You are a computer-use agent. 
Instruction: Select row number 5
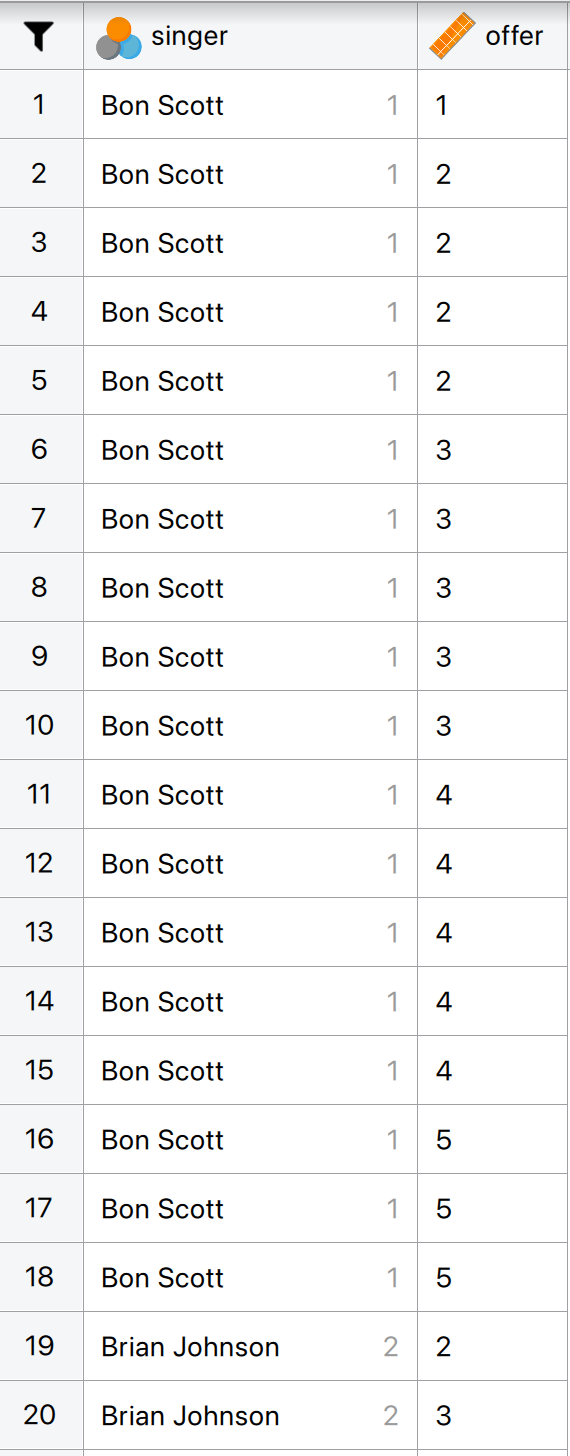[39, 381]
